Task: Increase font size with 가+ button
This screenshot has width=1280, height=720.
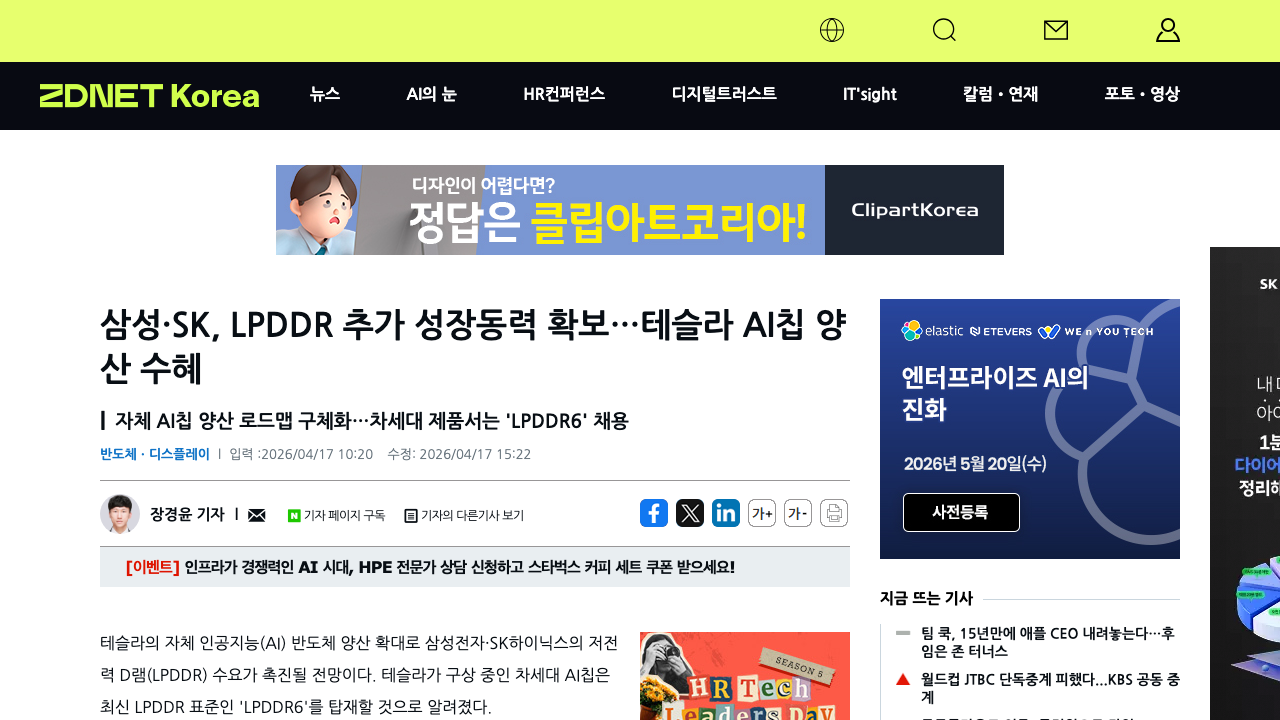Action: tap(762, 513)
